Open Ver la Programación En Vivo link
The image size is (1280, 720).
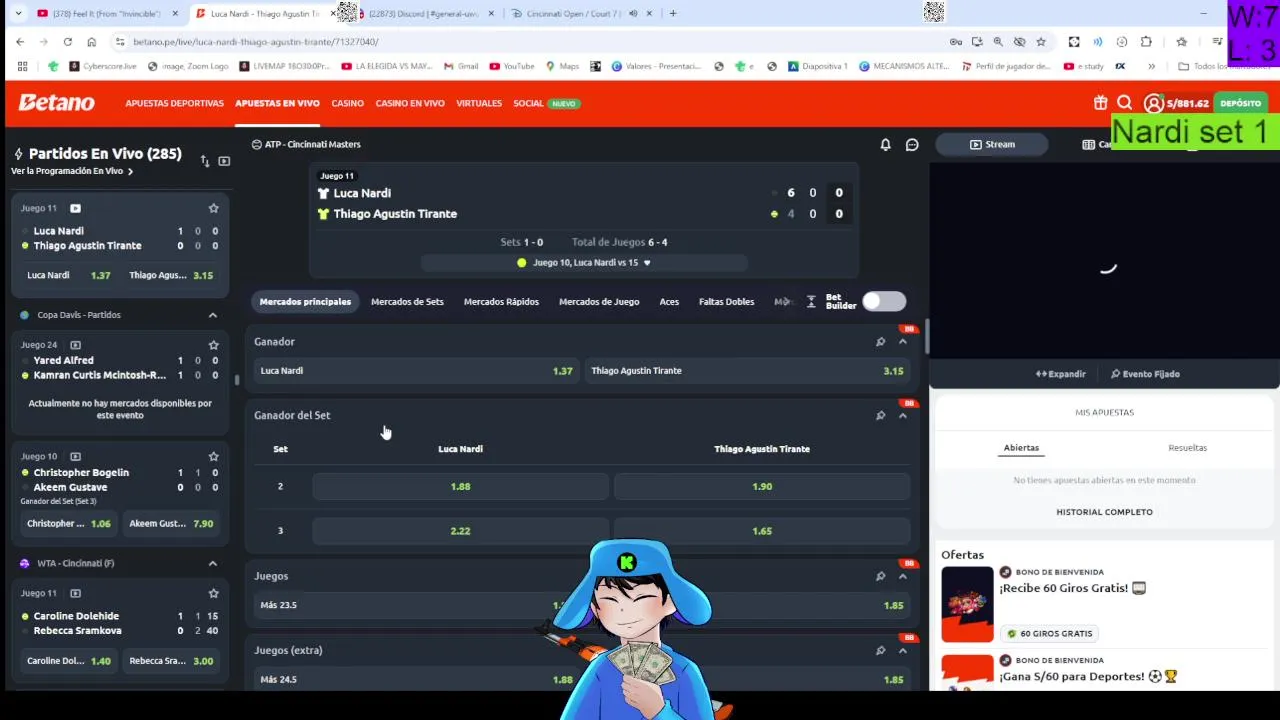72,171
